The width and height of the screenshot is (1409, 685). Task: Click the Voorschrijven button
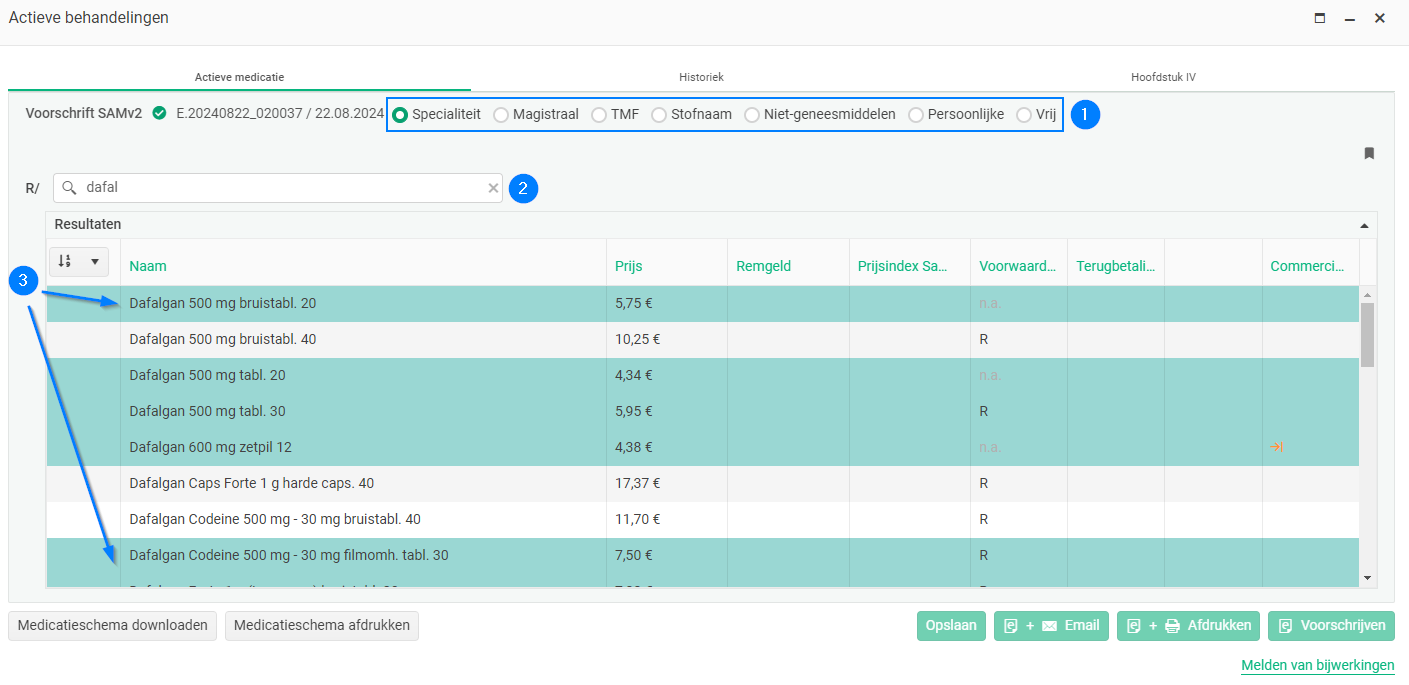(1331, 625)
